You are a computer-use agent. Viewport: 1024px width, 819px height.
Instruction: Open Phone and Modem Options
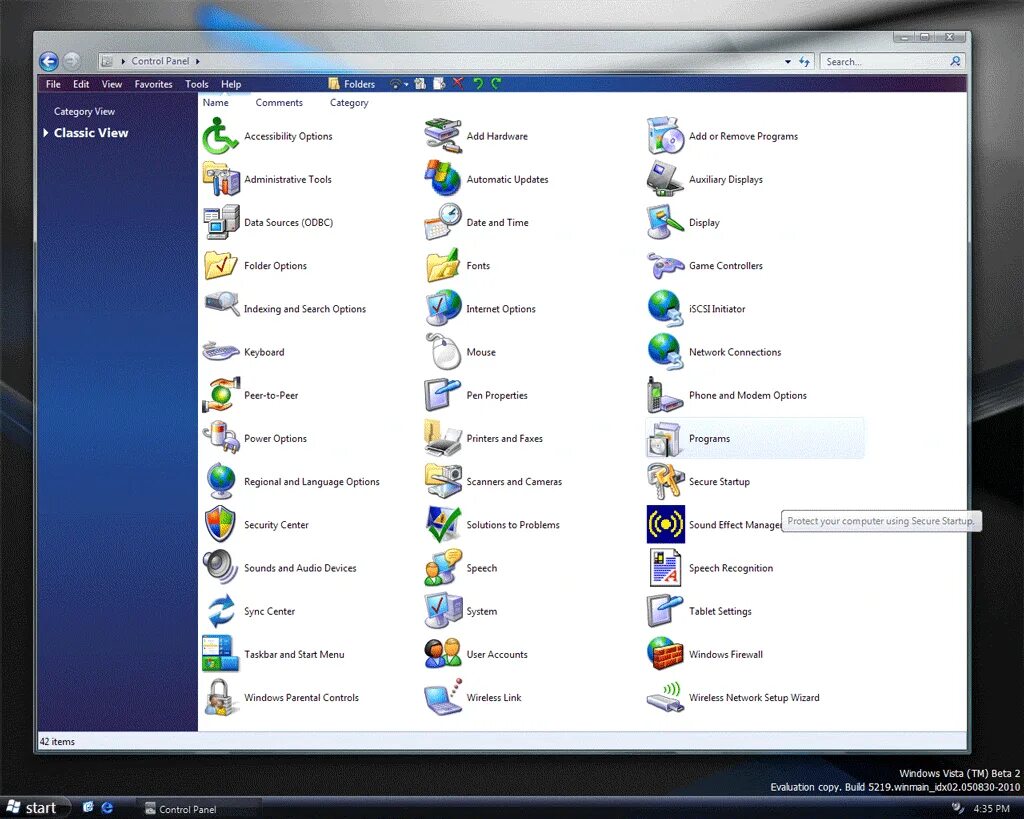(x=727, y=394)
